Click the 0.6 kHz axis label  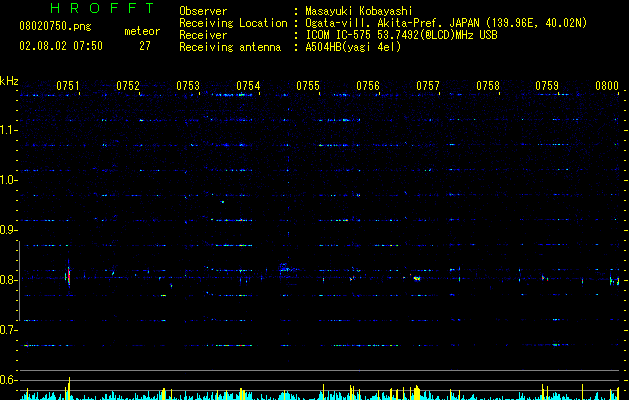coord(9,380)
